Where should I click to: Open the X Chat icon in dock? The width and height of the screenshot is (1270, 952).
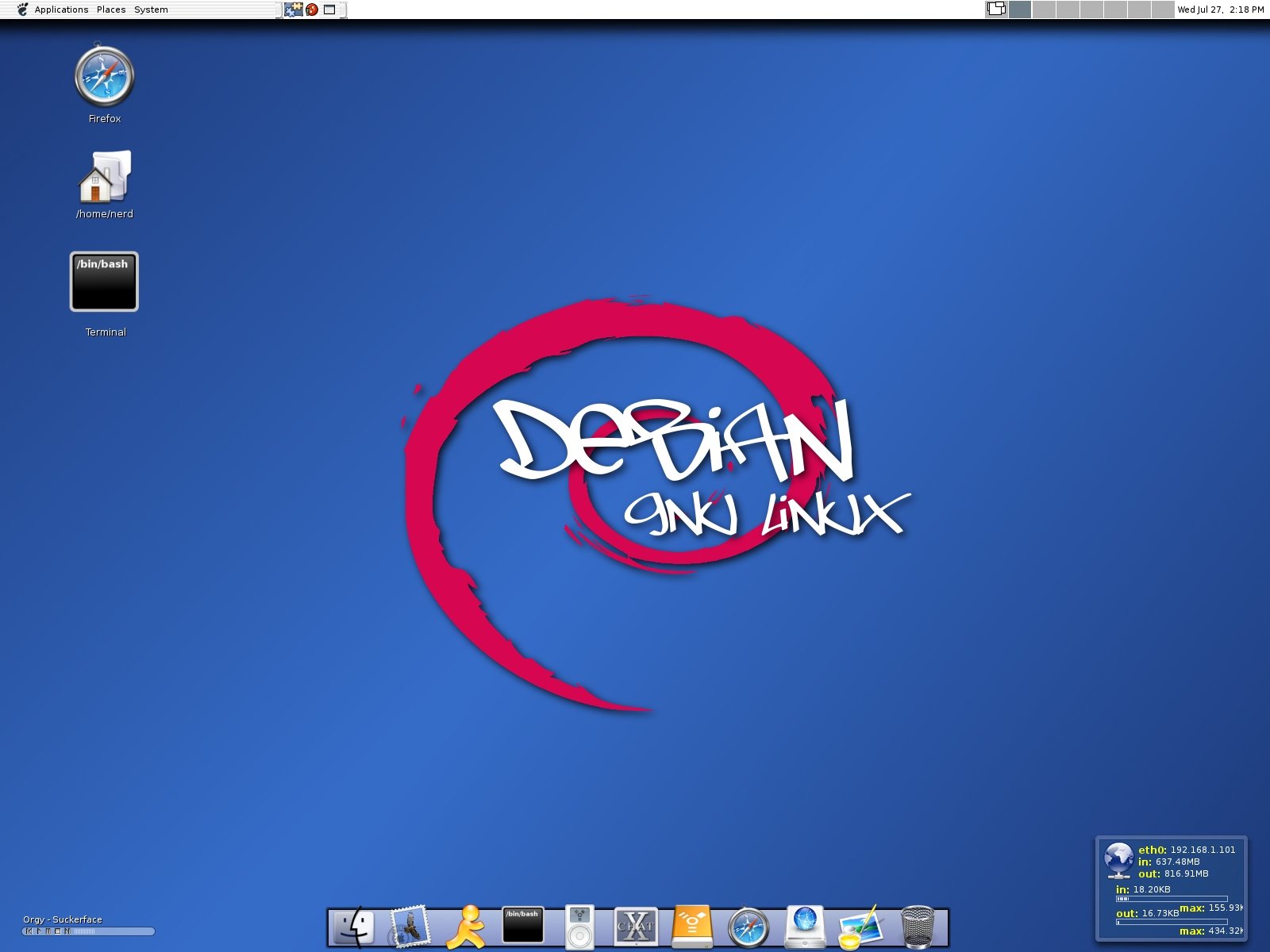coord(636,927)
